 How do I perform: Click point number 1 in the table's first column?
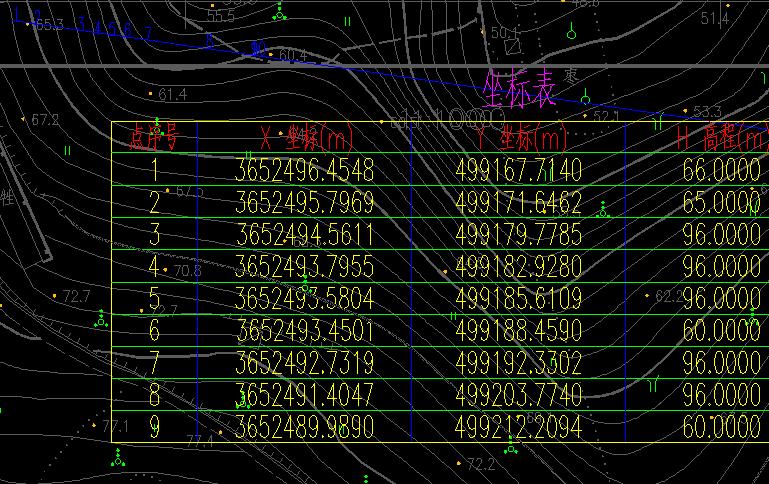pyautogui.click(x=155, y=170)
